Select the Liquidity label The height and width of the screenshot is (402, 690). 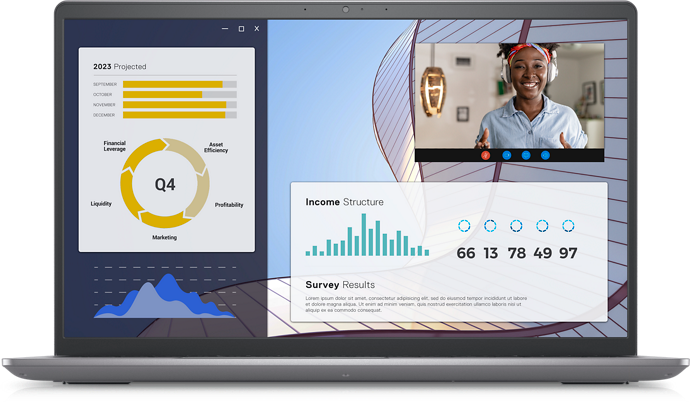point(101,204)
